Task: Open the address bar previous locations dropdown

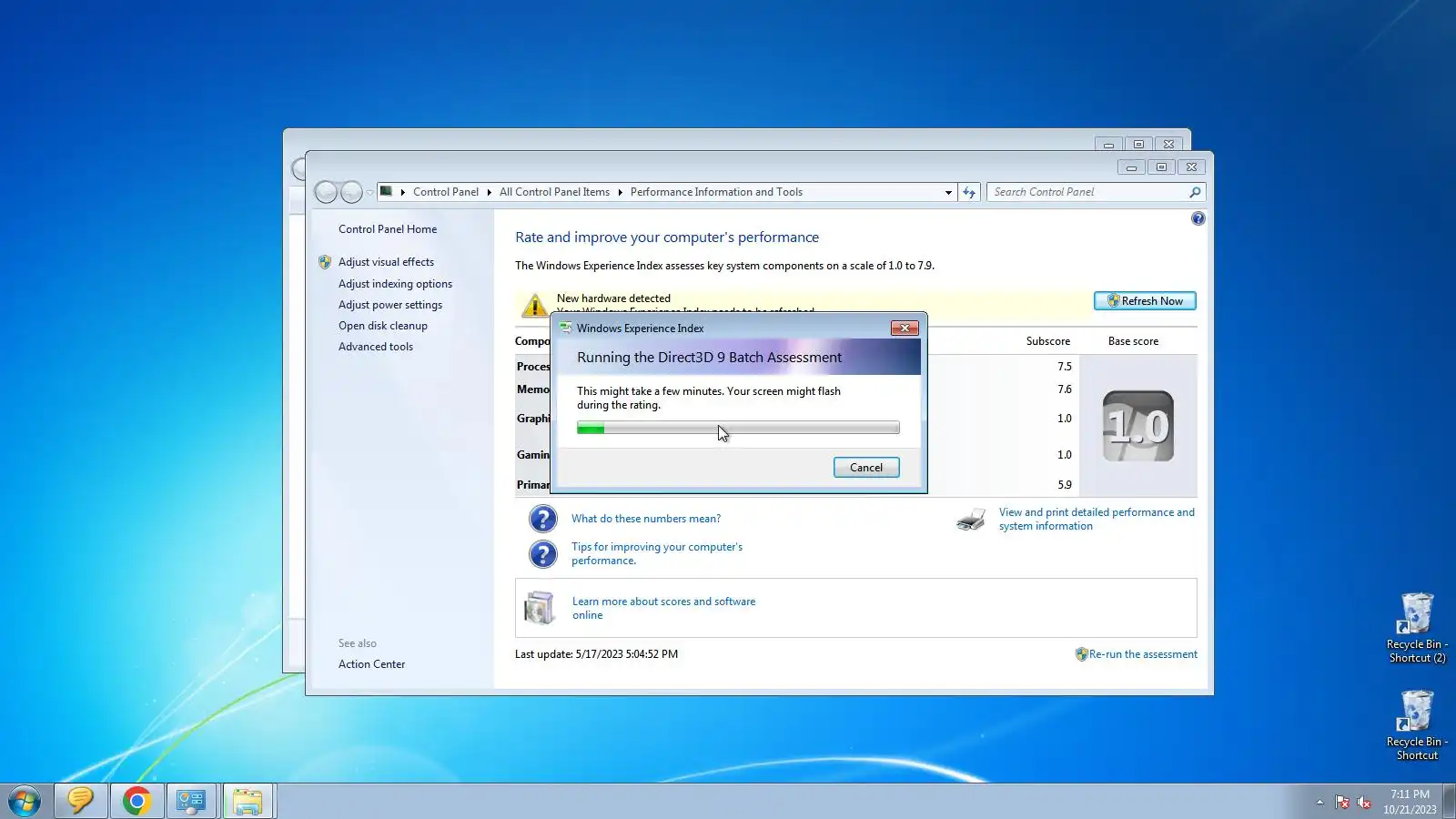Action: tap(948, 192)
